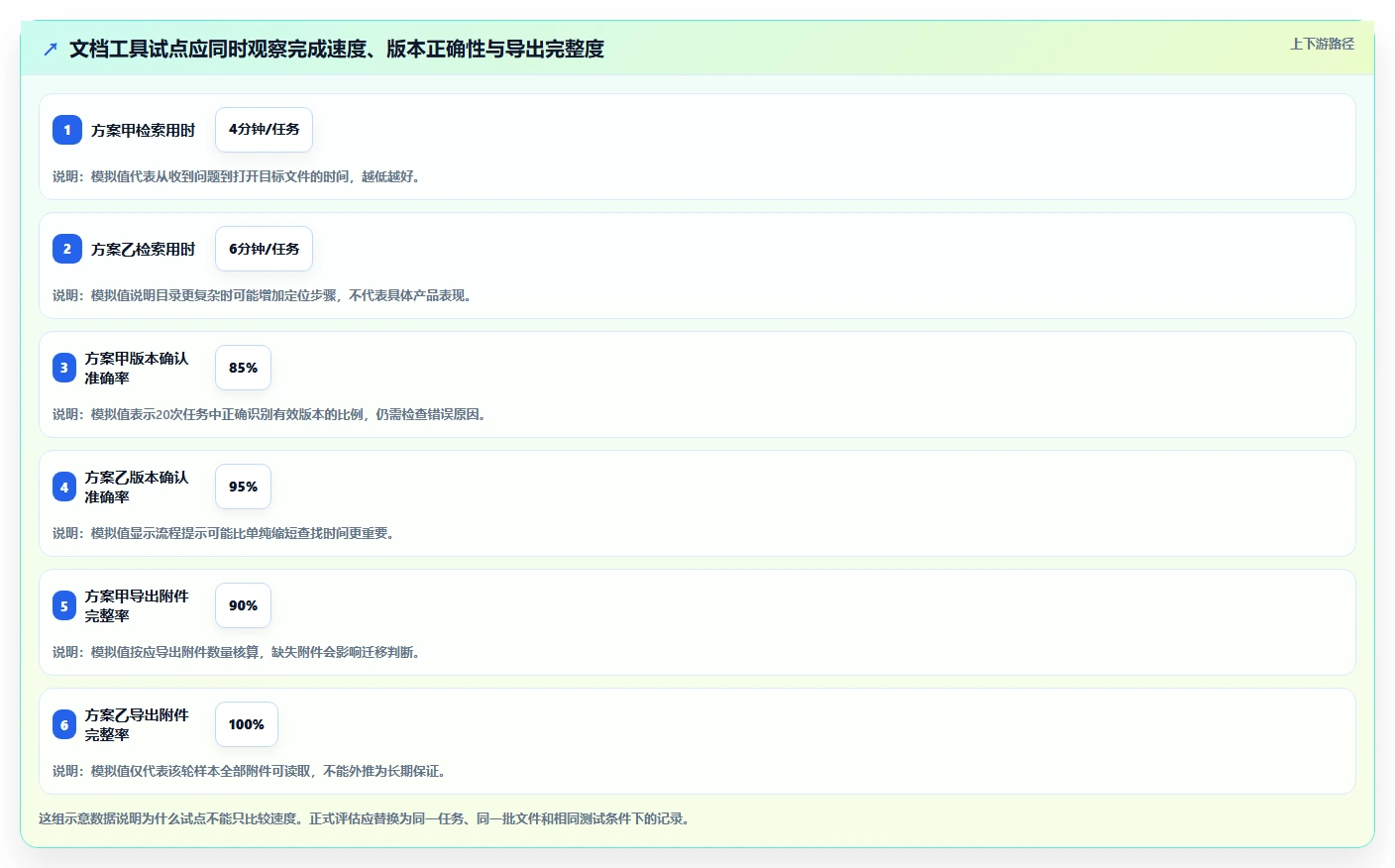
Task: Click the 90% value chip
Action: pyautogui.click(x=243, y=605)
